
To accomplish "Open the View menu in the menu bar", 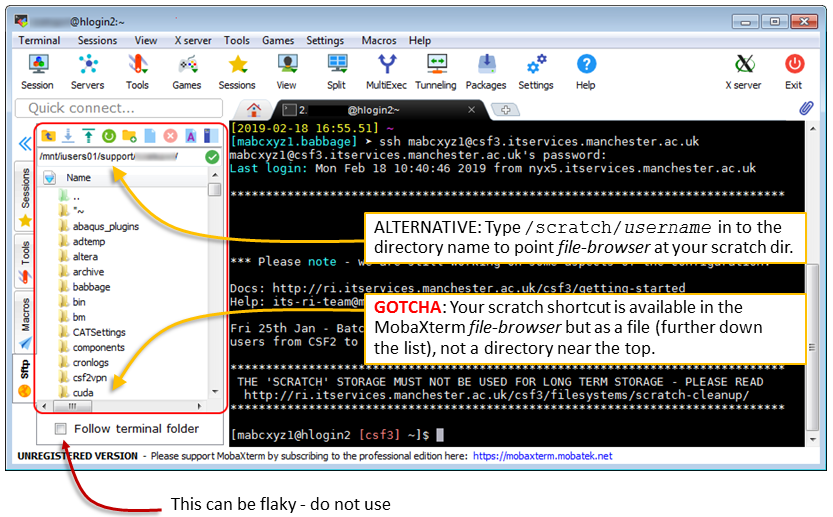I will pos(146,40).
